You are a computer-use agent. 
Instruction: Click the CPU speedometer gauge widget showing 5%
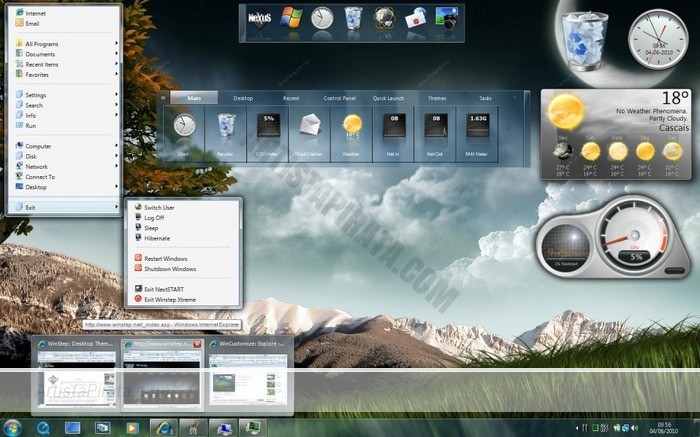coord(633,237)
